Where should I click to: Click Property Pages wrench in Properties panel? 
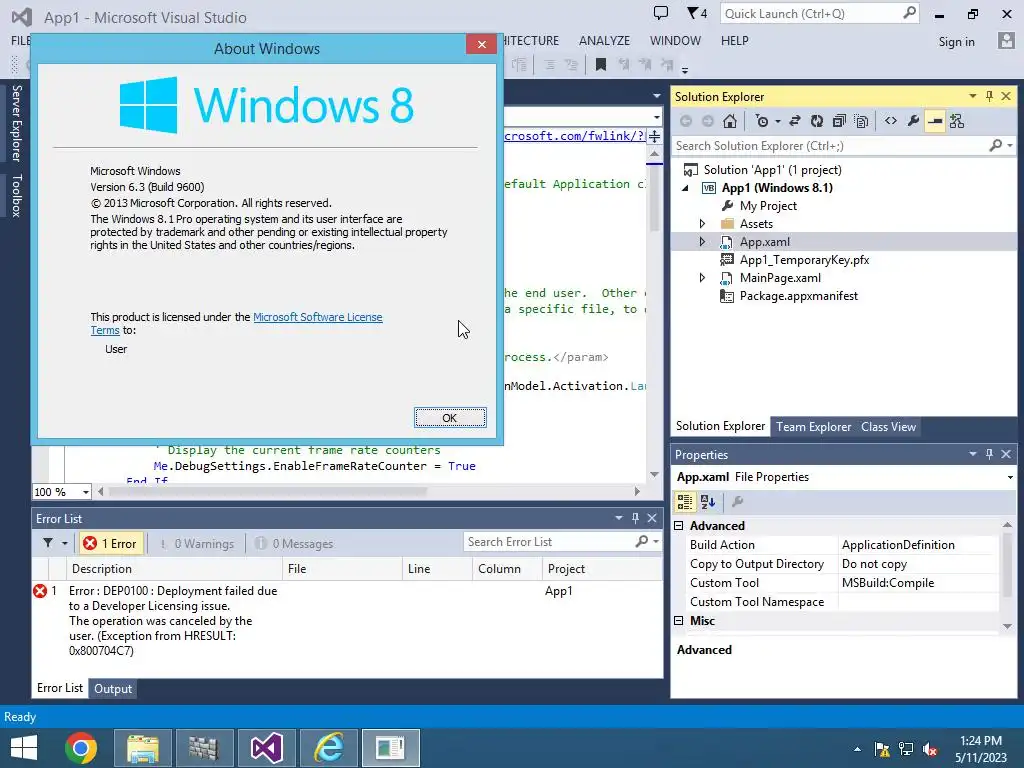click(737, 502)
